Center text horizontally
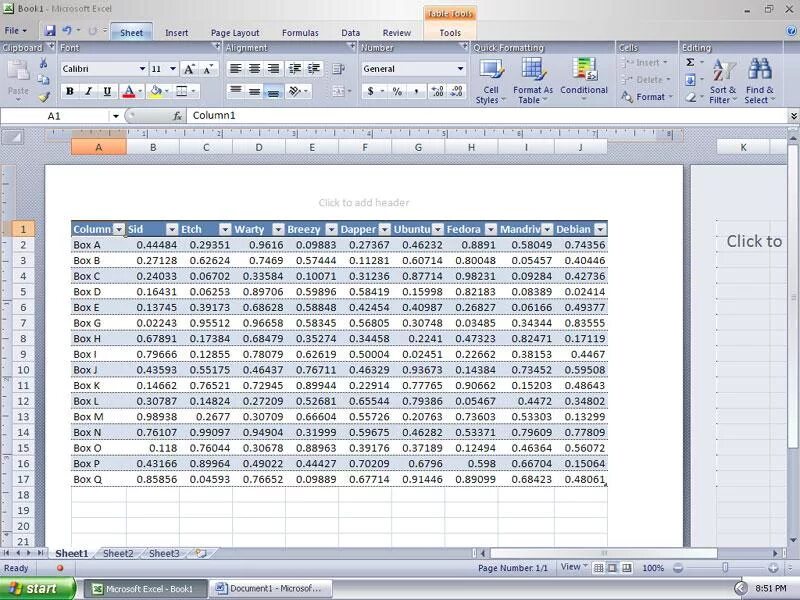 (254, 68)
